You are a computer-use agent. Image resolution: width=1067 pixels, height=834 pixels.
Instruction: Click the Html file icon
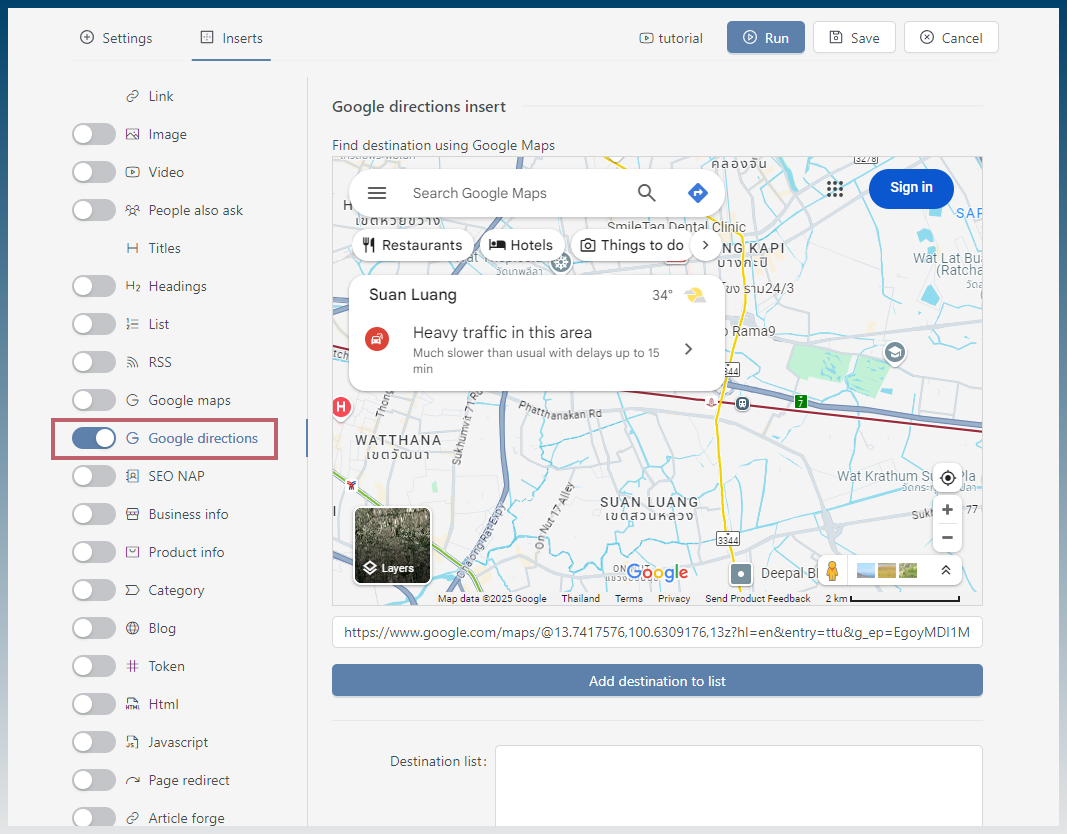coord(133,704)
